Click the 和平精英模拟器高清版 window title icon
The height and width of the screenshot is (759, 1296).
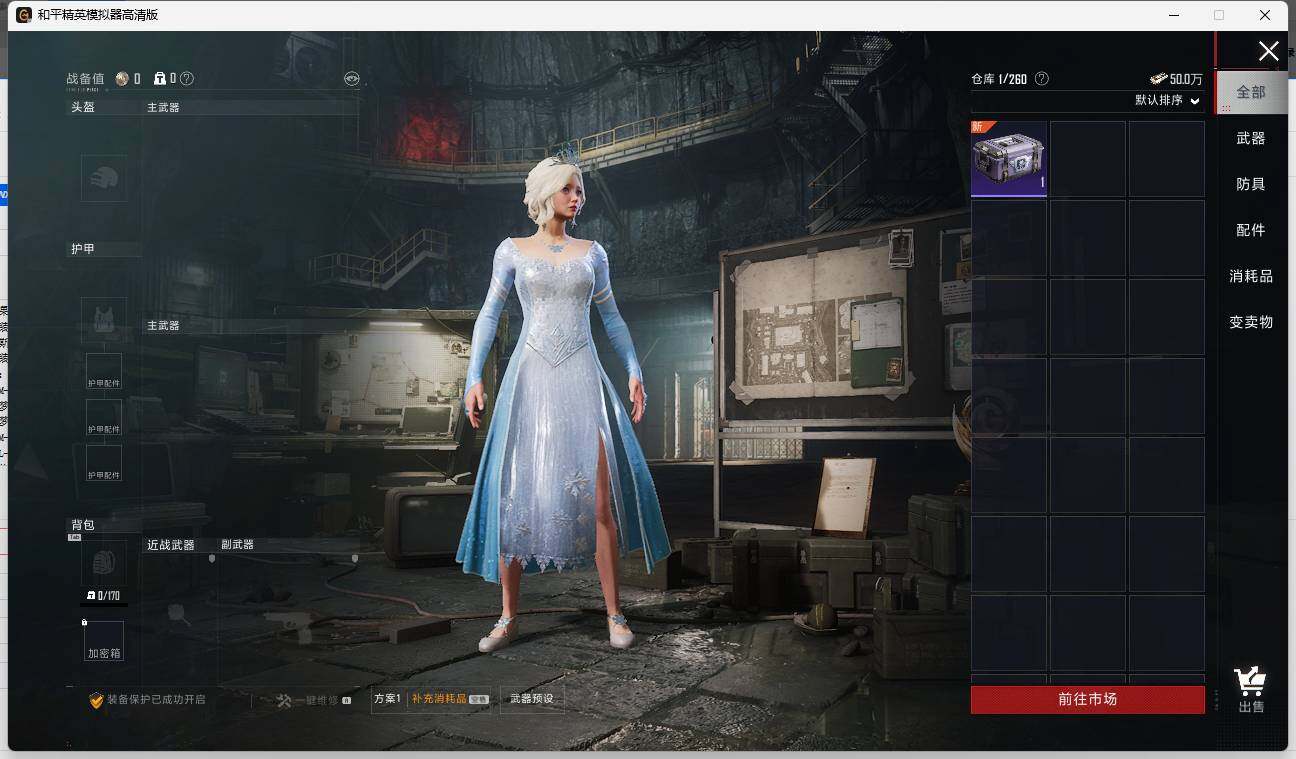(x=24, y=15)
